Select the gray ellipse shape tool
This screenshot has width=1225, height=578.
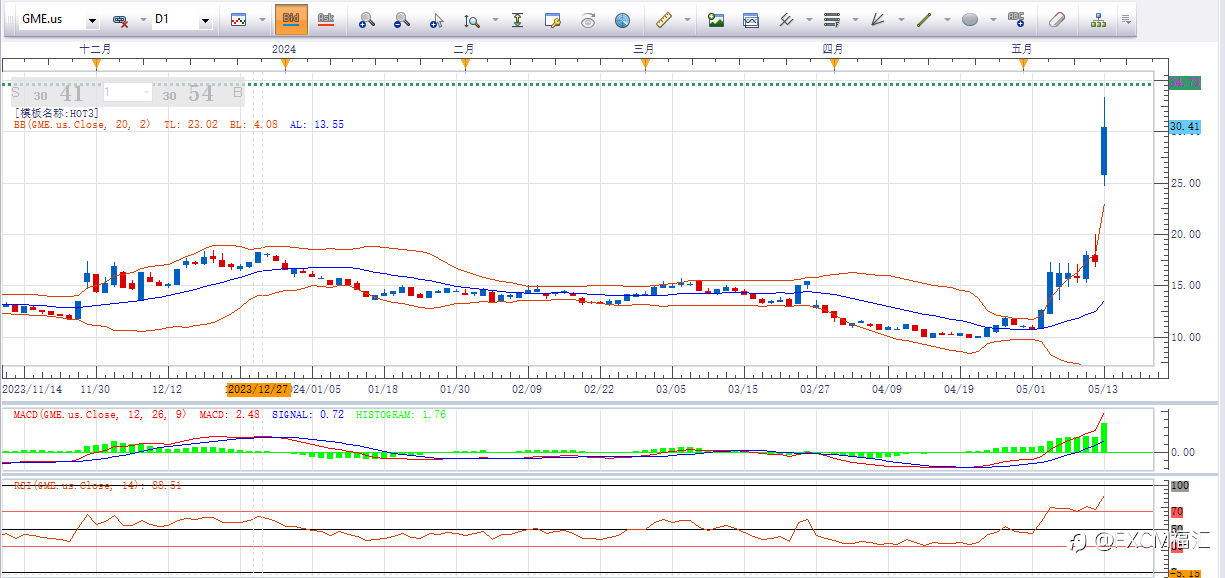pyautogui.click(x=969, y=20)
